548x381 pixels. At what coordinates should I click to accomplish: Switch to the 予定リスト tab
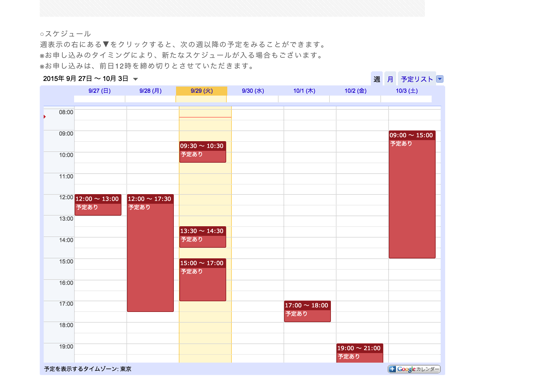click(x=417, y=79)
